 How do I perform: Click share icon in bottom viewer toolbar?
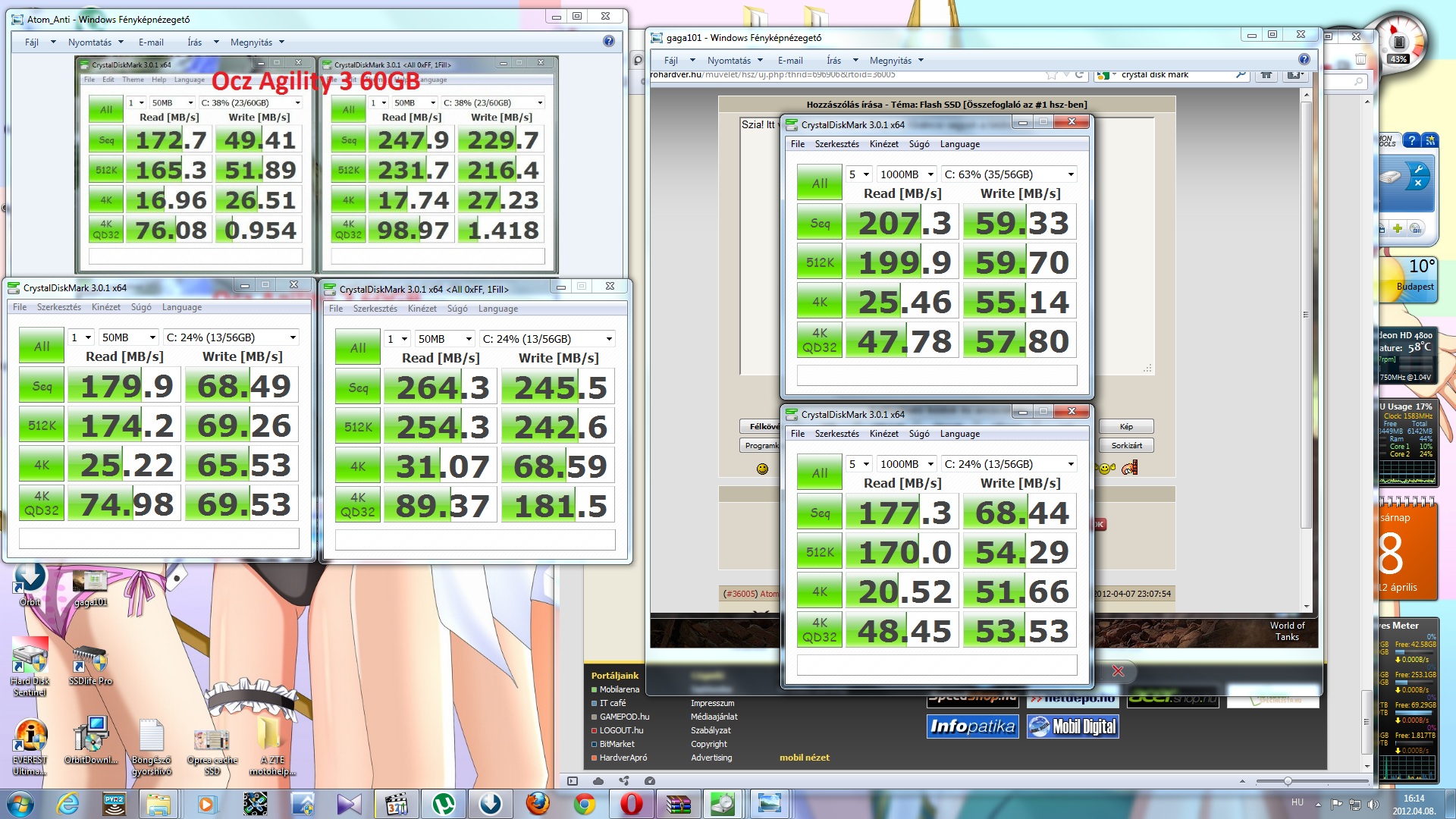point(624,781)
